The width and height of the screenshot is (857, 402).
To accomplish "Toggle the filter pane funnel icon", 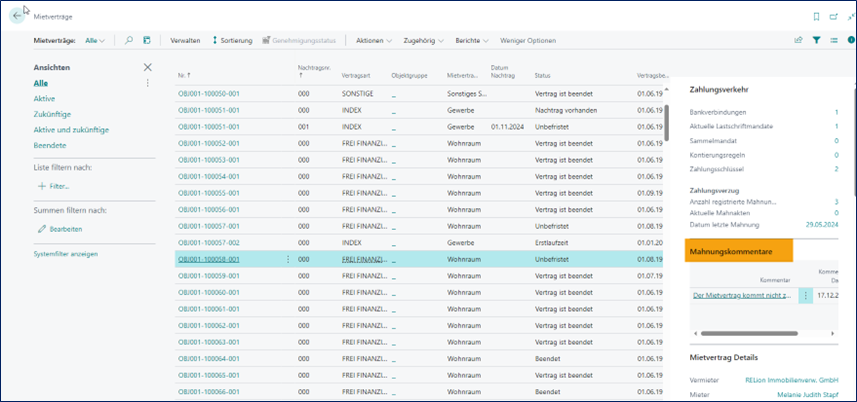I will point(816,40).
